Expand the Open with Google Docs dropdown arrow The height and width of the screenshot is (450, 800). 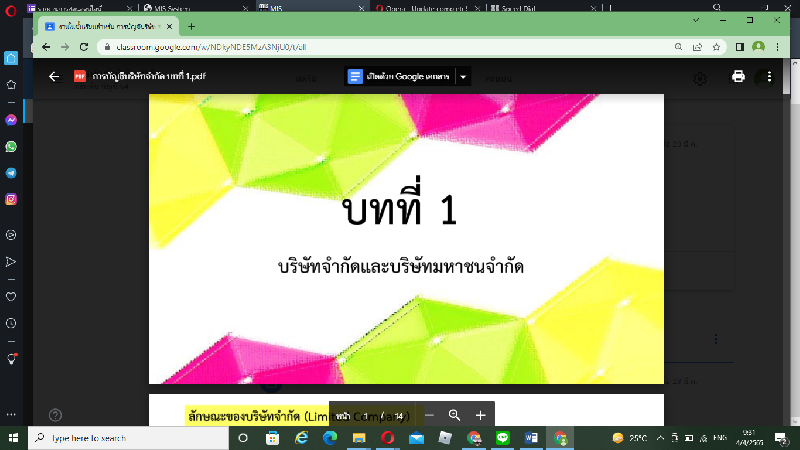pos(463,76)
